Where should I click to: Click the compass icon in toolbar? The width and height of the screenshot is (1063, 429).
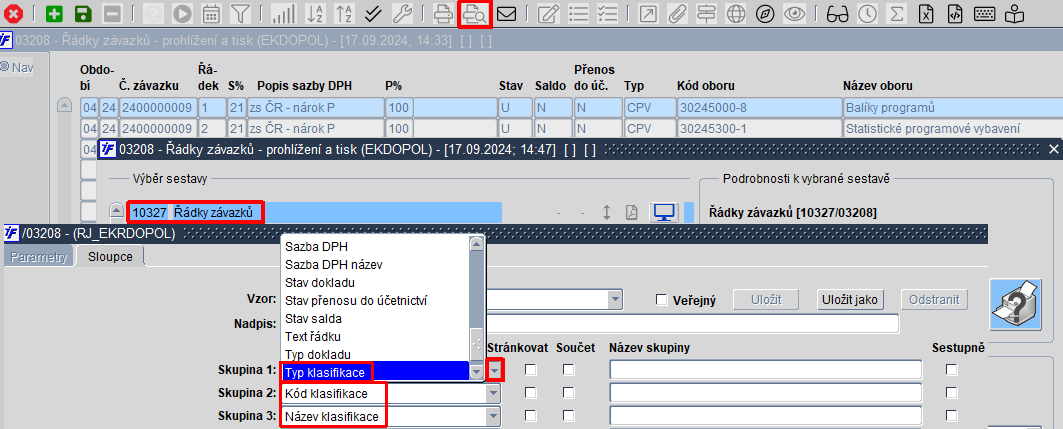click(x=765, y=13)
